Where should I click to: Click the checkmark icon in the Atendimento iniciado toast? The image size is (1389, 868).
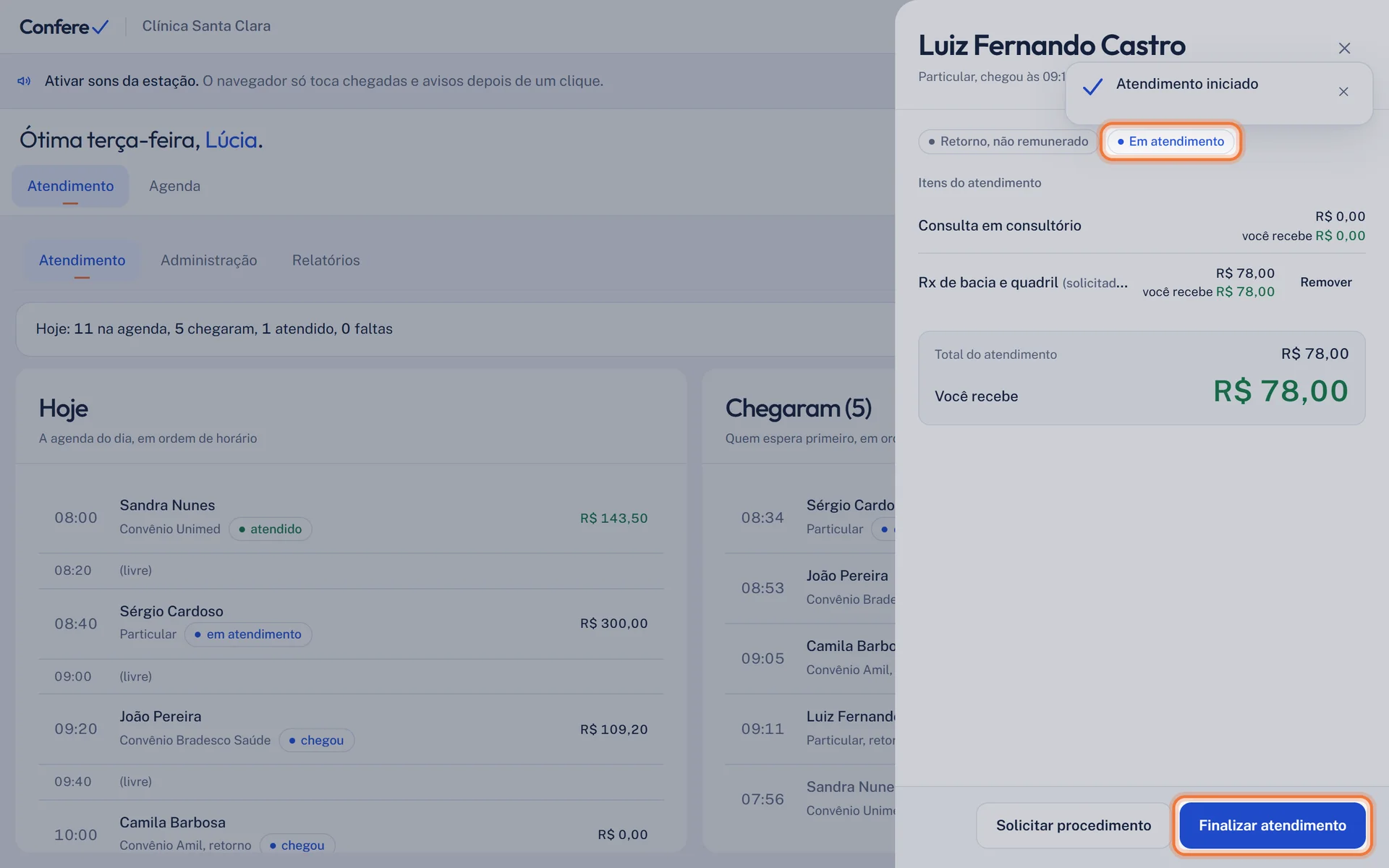point(1092,86)
